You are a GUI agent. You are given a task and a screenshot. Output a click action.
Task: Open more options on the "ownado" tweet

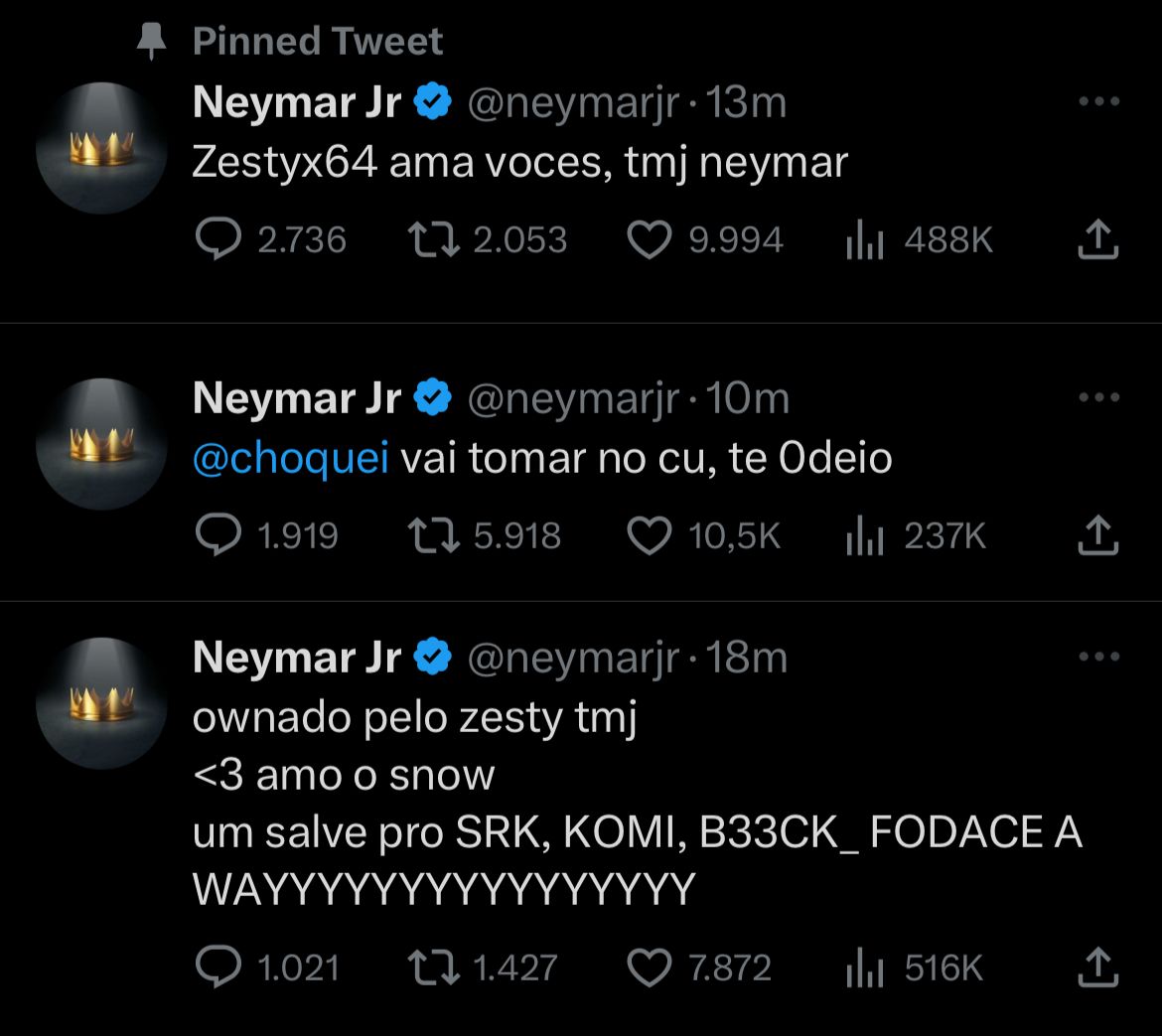click(x=1098, y=657)
